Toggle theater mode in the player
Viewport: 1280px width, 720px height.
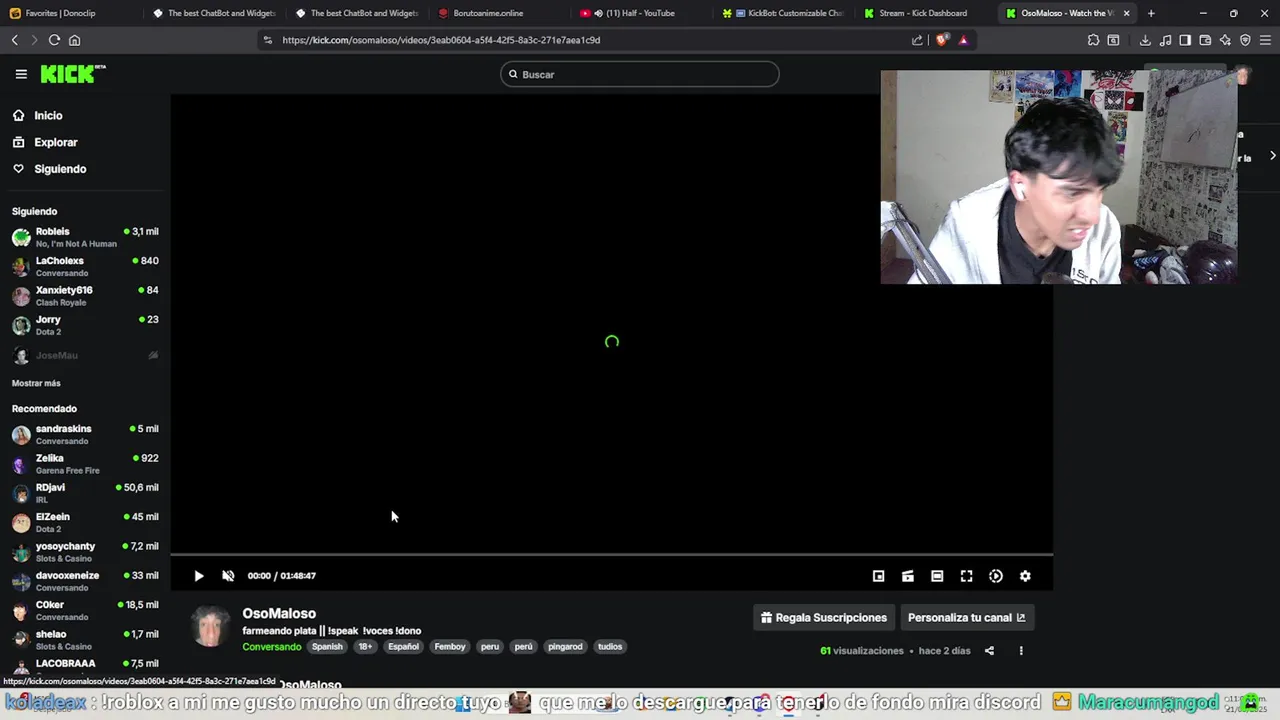click(937, 576)
